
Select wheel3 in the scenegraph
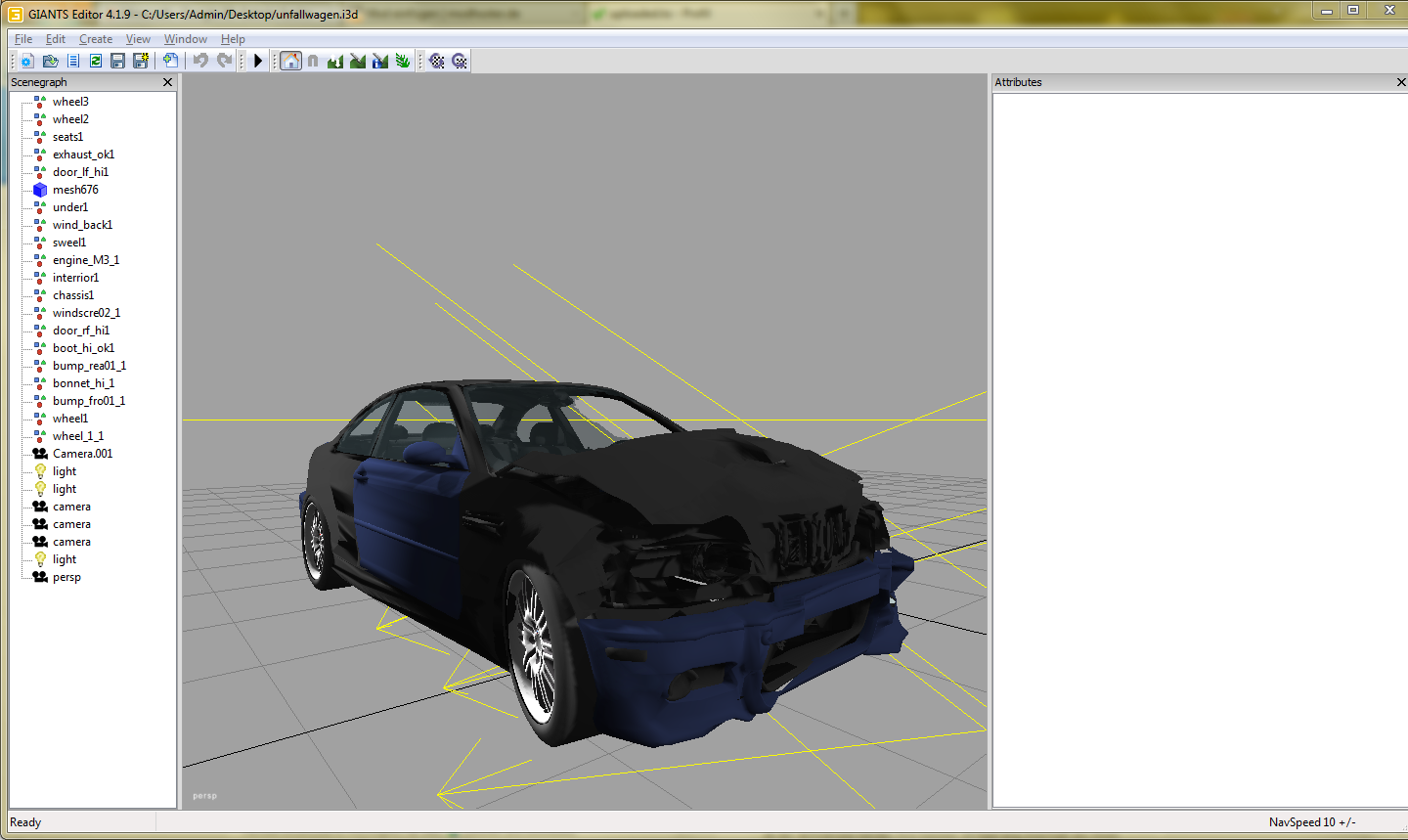coord(70,102)
